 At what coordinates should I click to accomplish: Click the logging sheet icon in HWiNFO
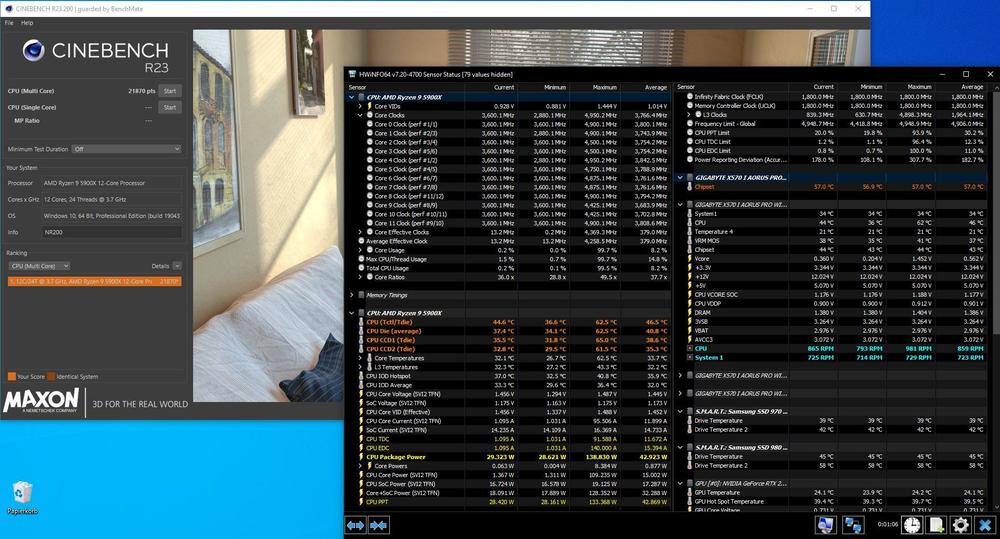pyautogui.click(x=937, y=525)
